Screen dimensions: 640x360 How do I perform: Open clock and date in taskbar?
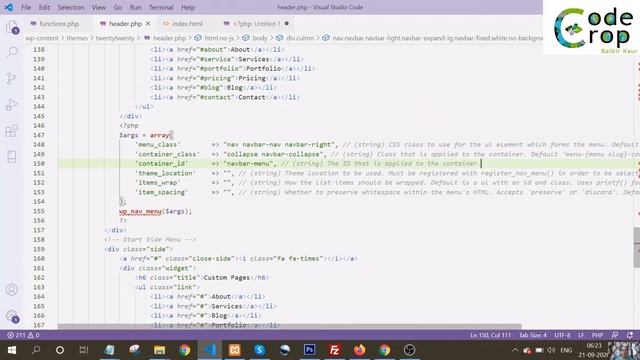point(594,350)
